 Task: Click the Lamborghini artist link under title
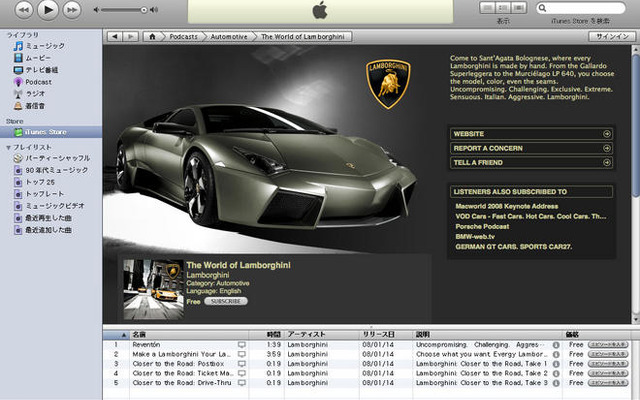point(207,275)
